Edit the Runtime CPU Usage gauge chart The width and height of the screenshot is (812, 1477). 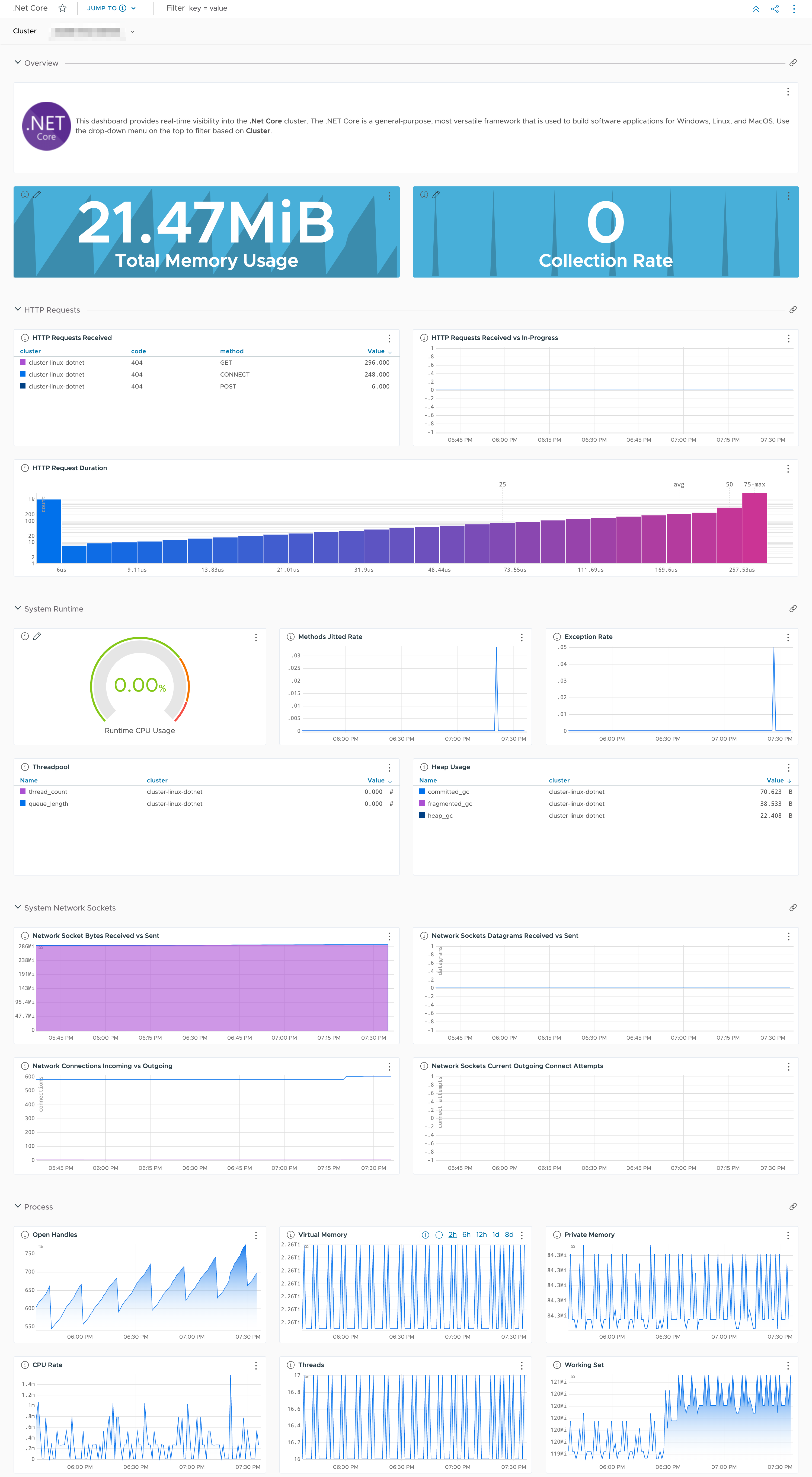coord(37,636)
